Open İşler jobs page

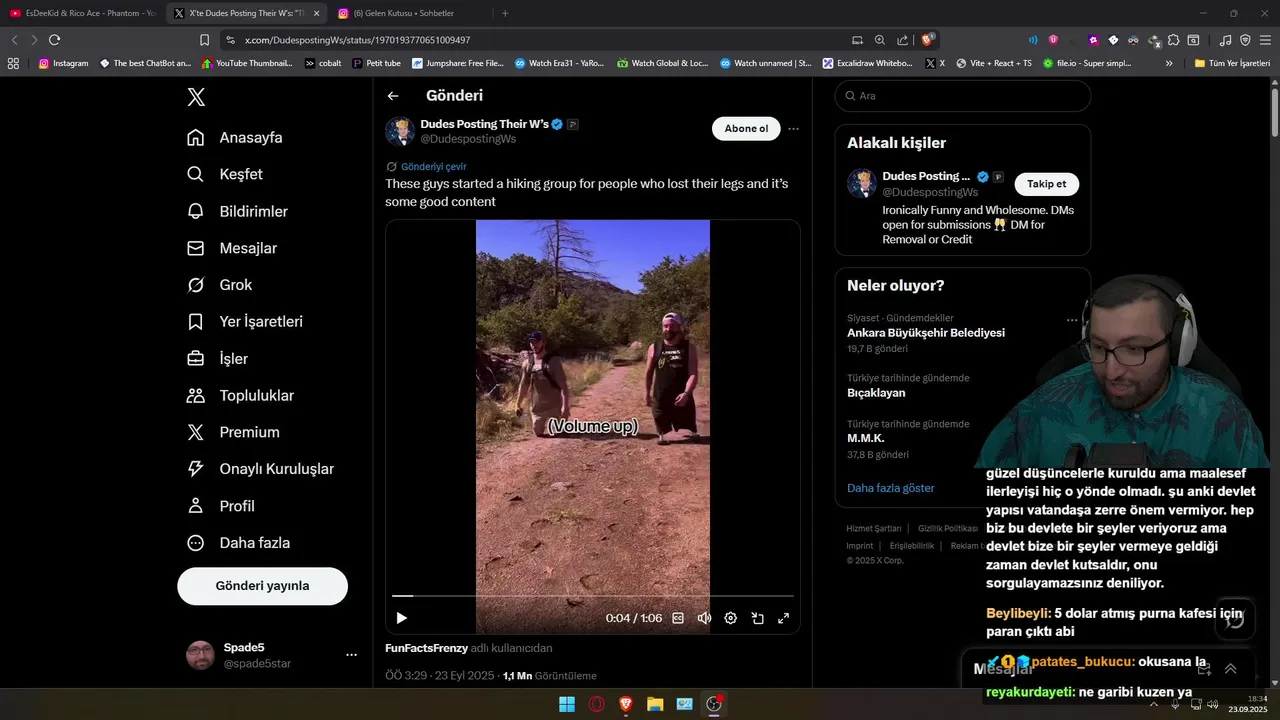(217, 358)
